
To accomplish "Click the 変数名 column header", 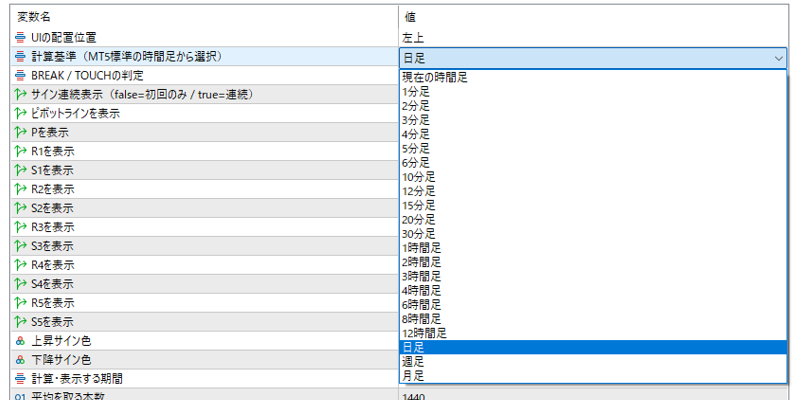I will 34,17.
